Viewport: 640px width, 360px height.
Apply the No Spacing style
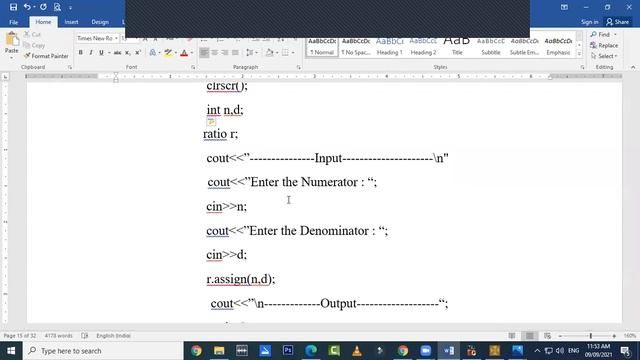pos(356,46)
